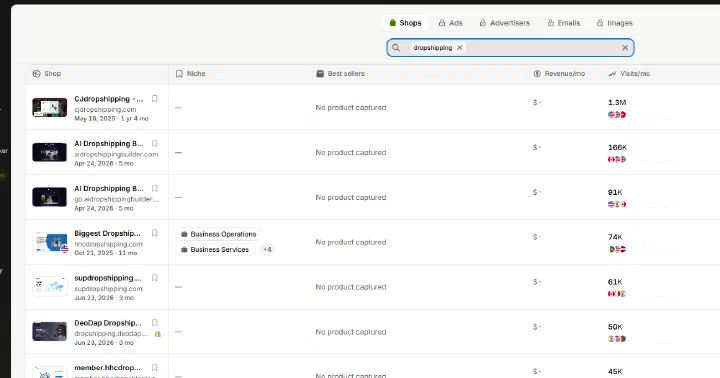Select the Emails tab
Screen dimensions: 720x378
(x=563, y=23)
